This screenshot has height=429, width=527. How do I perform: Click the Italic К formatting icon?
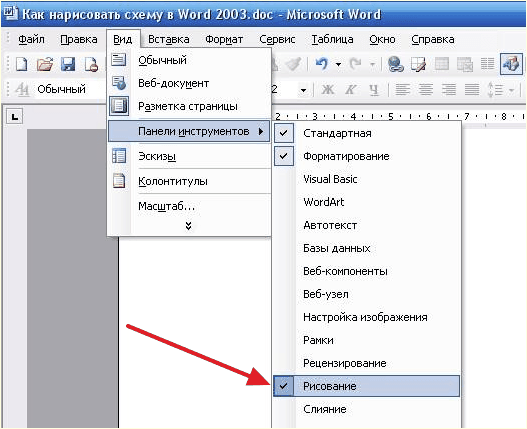coord(351,89)
